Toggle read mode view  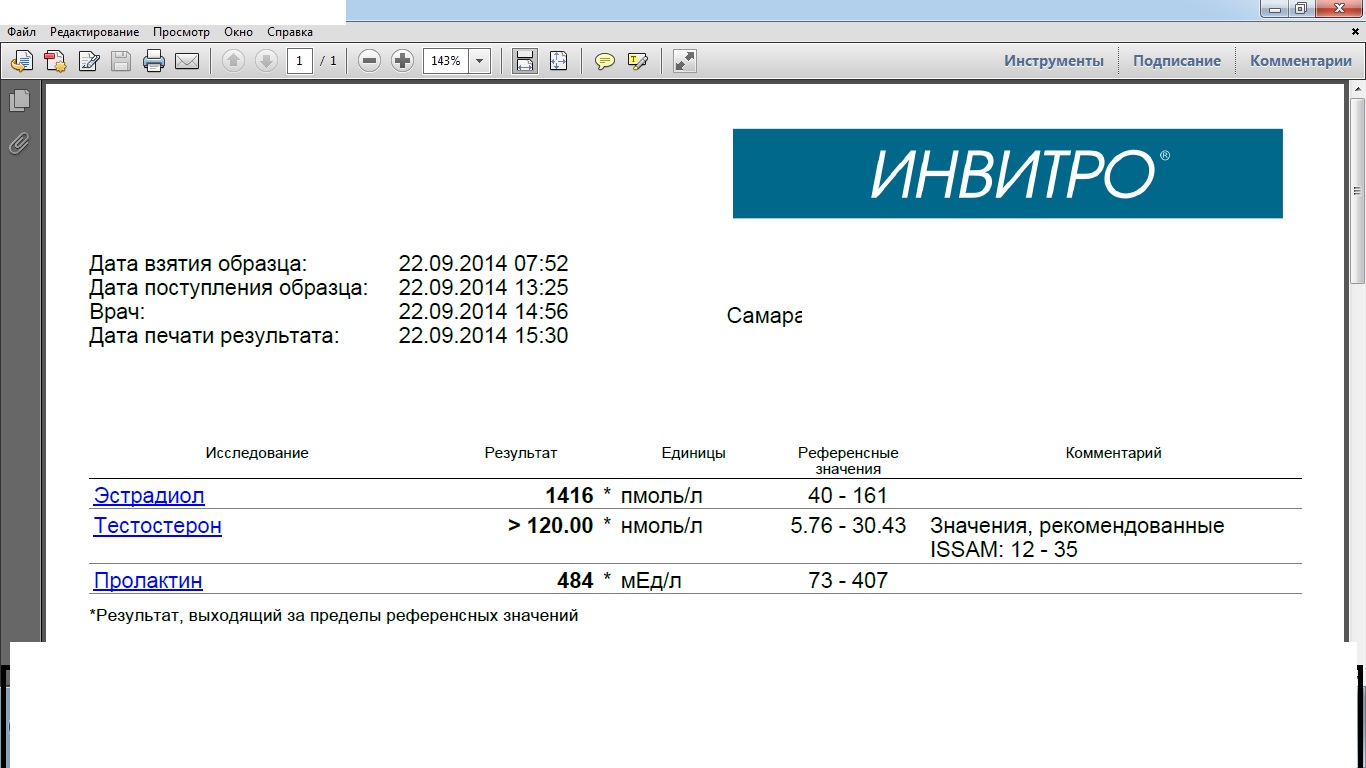point(684,62)
